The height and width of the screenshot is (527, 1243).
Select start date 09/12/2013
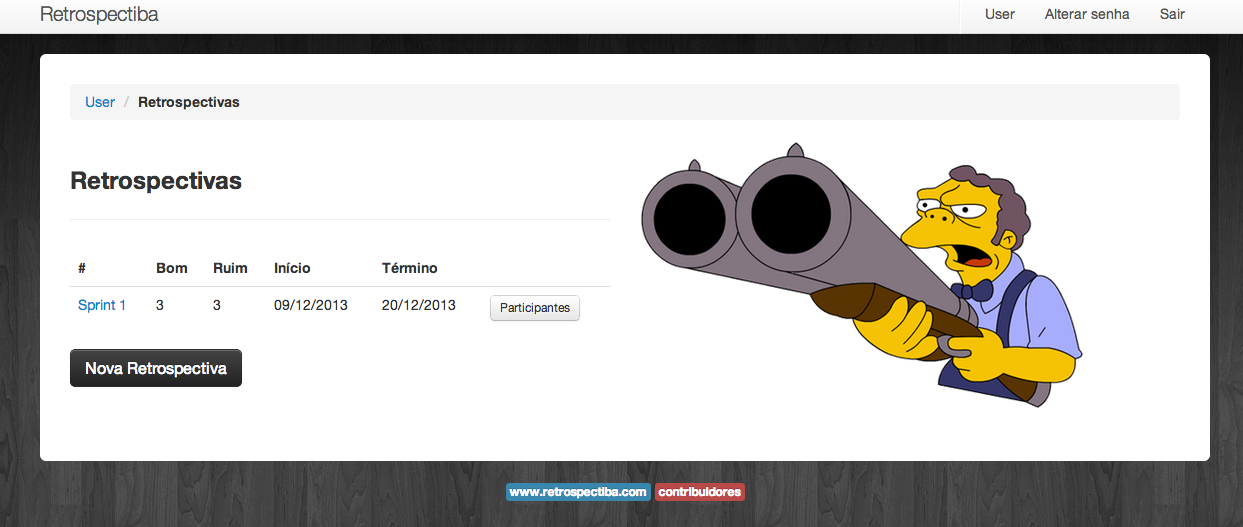(x=311, y=305)
